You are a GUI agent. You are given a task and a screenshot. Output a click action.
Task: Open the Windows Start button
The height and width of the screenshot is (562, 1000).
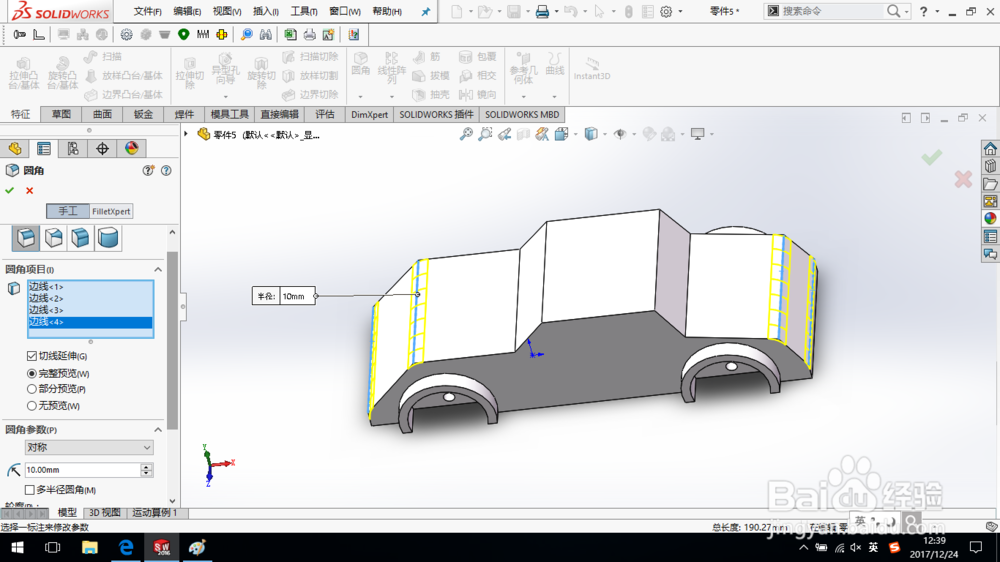17,547
